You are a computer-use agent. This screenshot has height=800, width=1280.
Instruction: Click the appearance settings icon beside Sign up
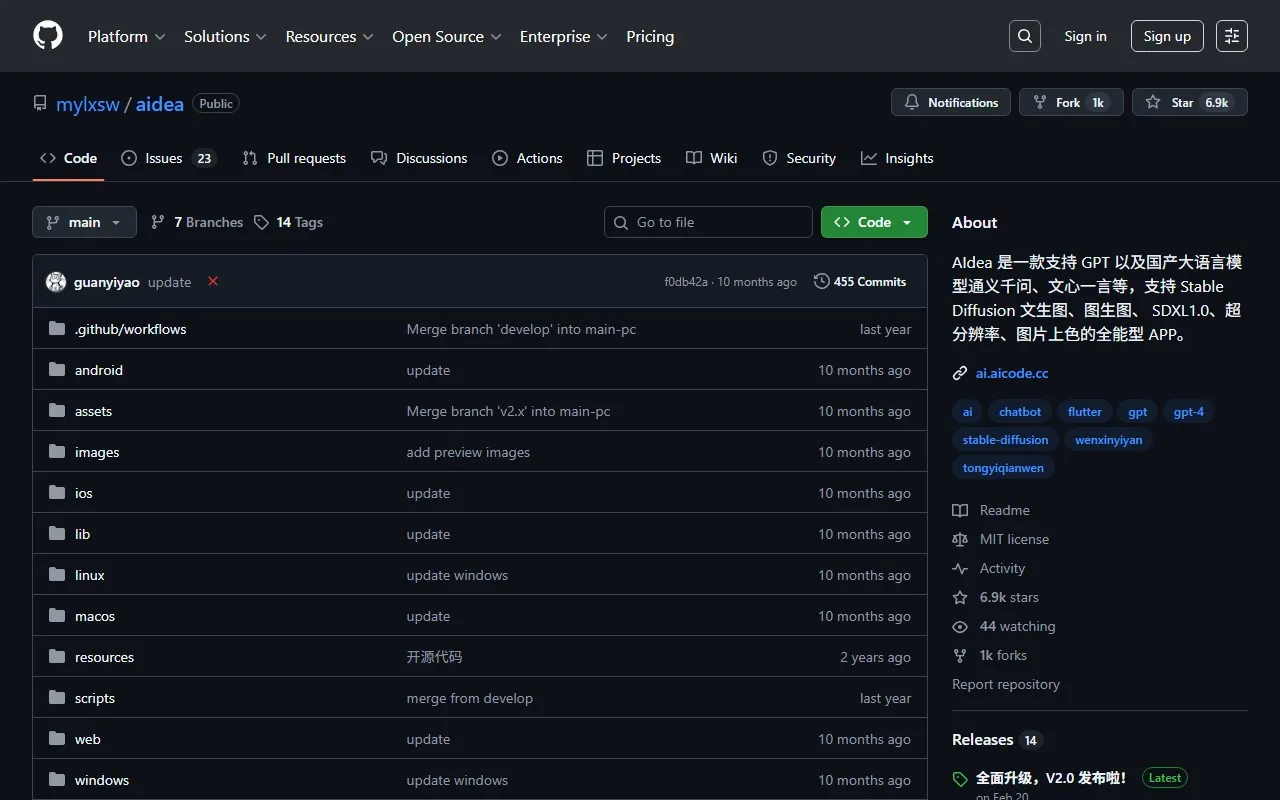[x=1231, y=36]
